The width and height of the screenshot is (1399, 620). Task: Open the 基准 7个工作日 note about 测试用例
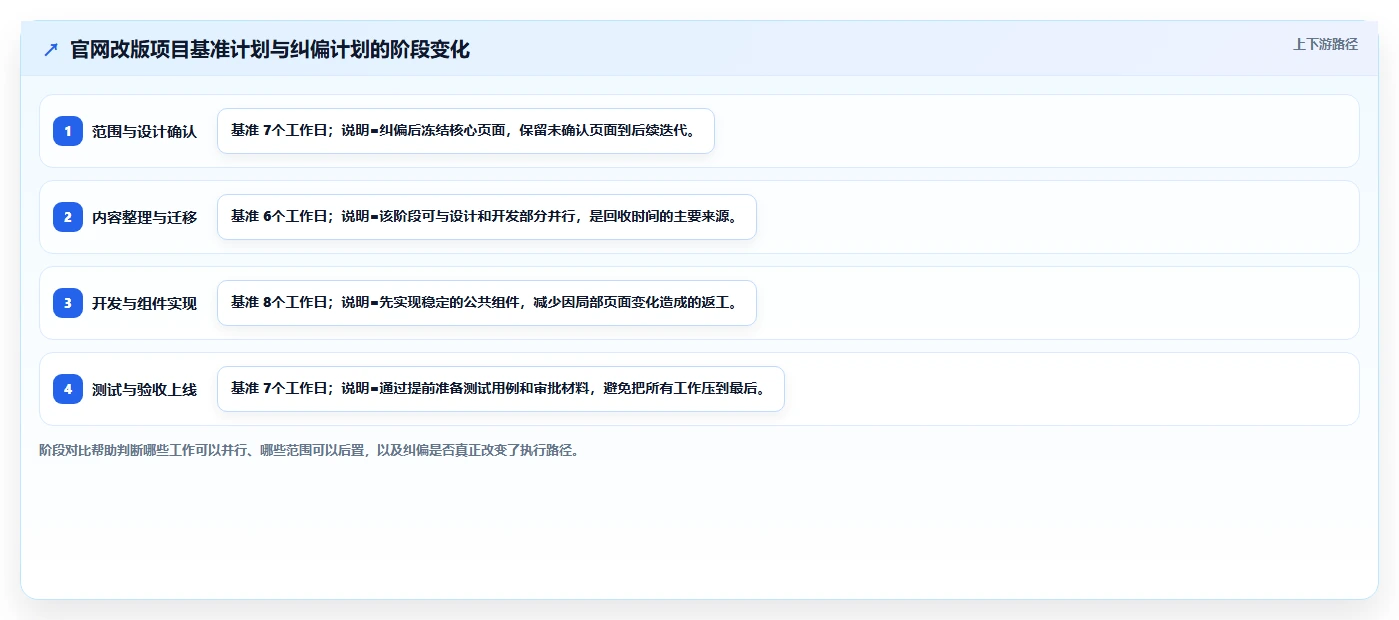pos(501,389)
